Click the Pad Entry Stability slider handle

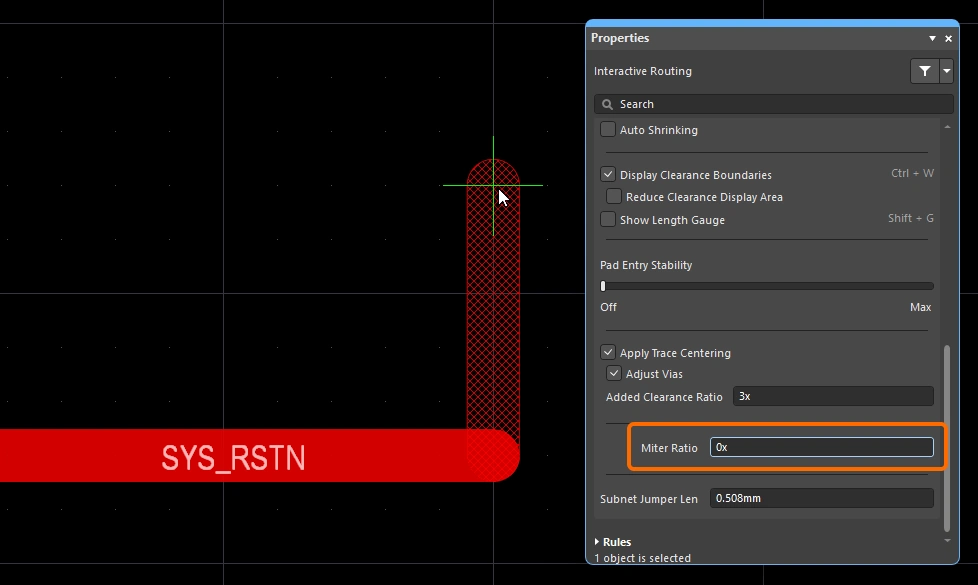[603, 286]
